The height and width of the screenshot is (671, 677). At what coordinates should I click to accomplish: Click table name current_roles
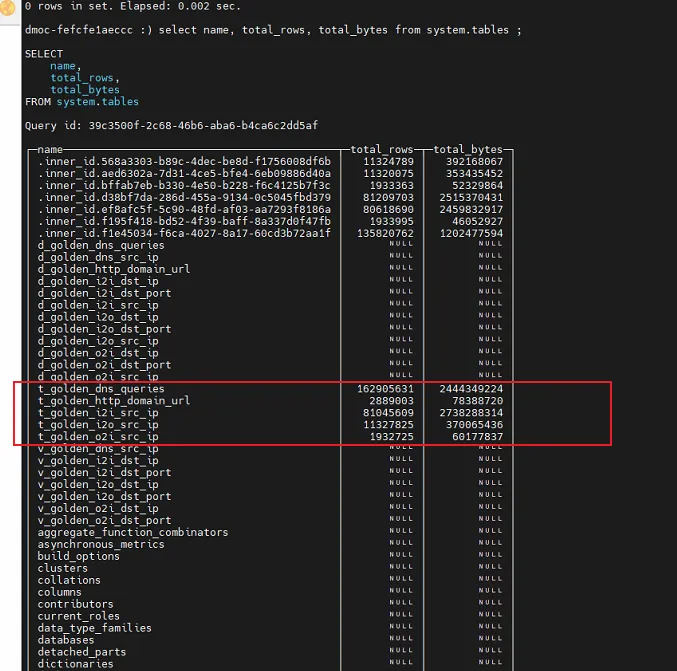(x=79, y=616)
